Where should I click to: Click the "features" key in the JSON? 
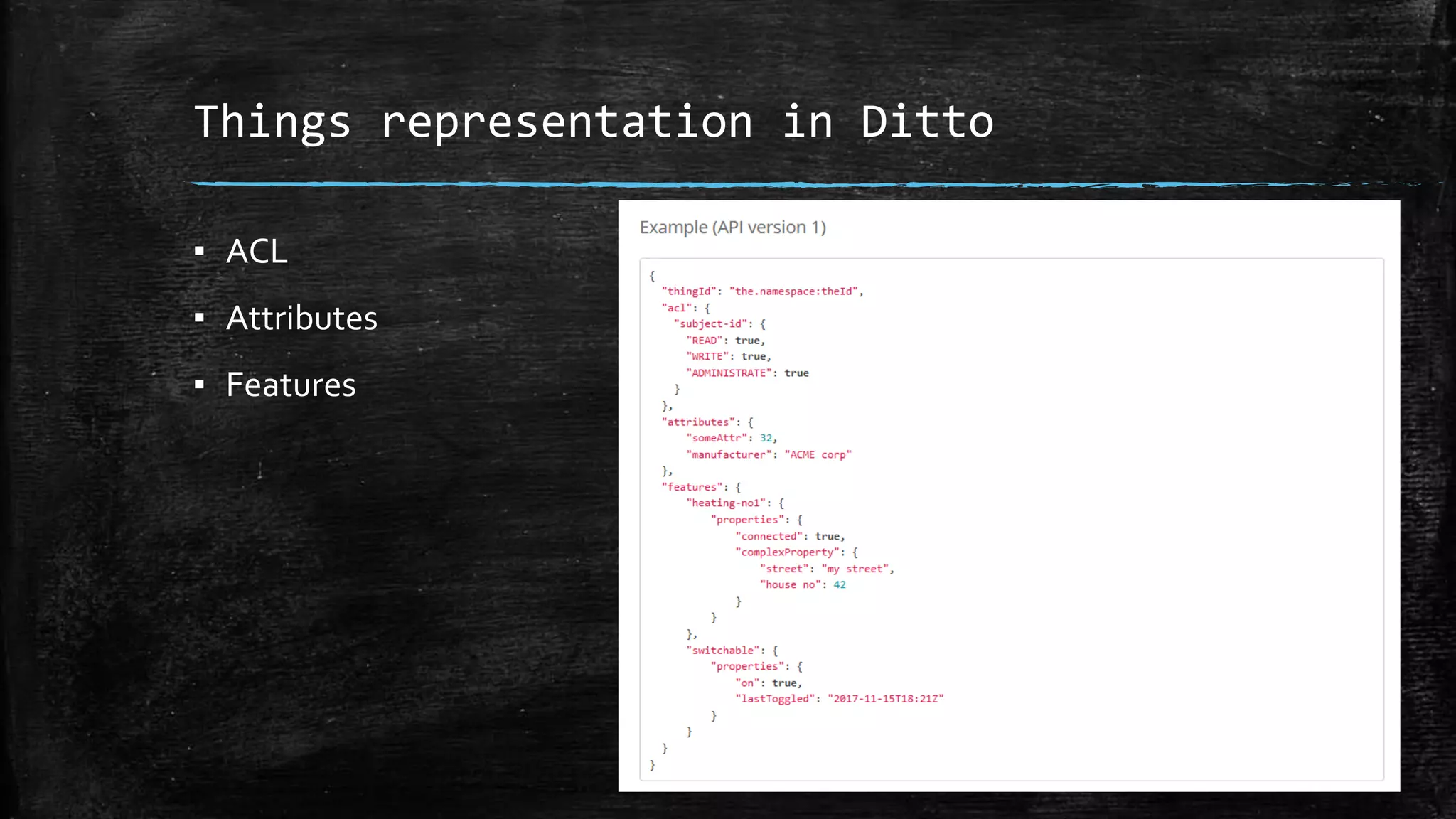pyautogui.click(x=692, y=487)
